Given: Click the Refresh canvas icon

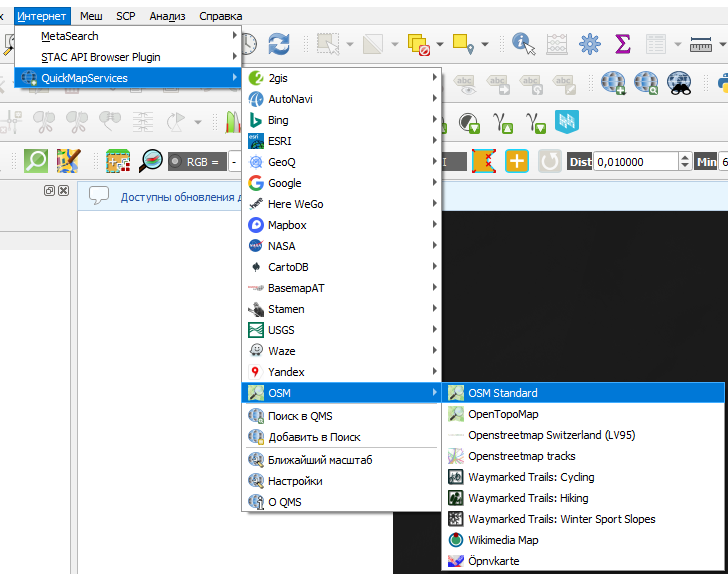Looking at the screenshot, I should [279, 44].
